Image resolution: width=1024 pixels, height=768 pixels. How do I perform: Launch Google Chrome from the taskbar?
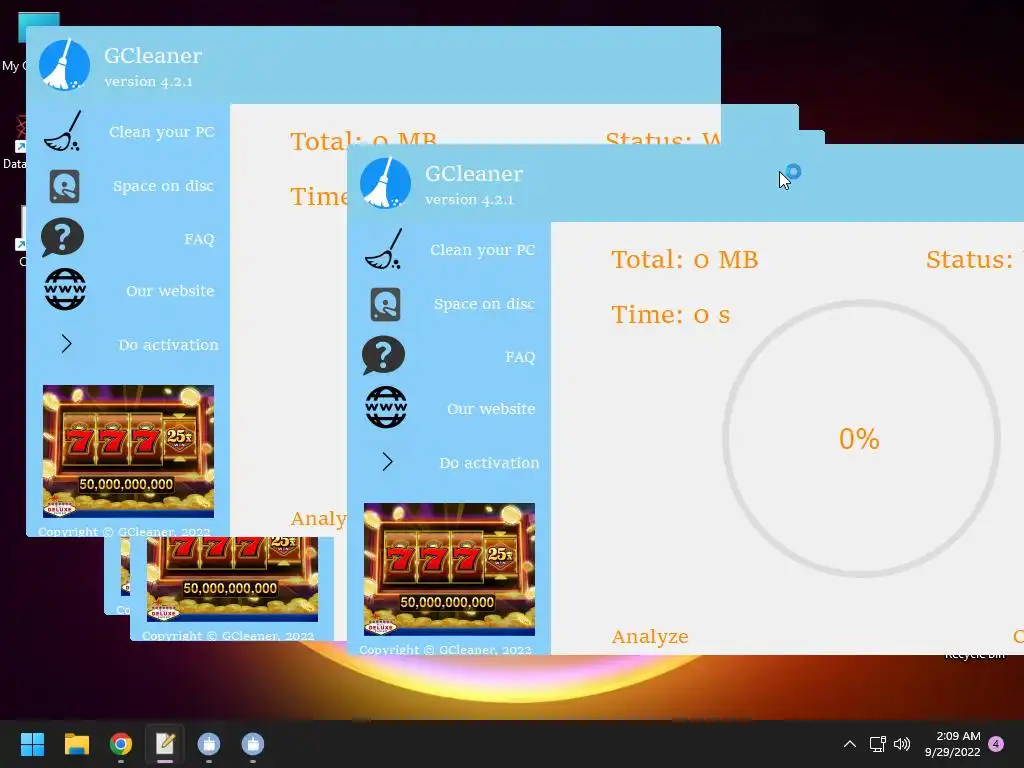pos(121,744)
